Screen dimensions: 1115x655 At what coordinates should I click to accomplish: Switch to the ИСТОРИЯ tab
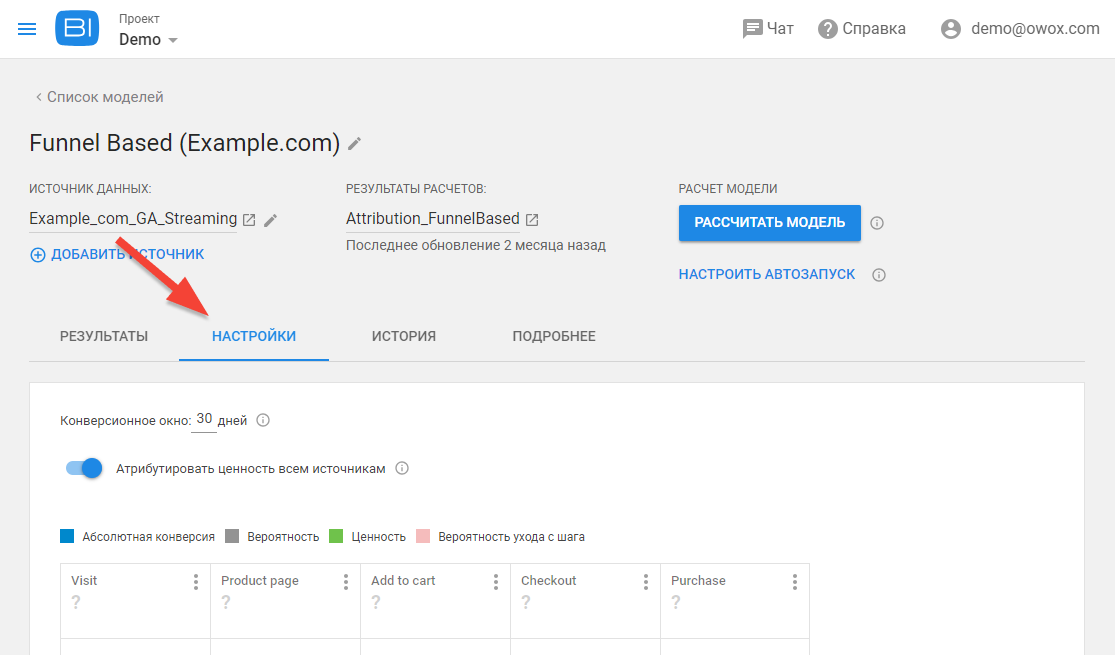click(x=404, y=336)
